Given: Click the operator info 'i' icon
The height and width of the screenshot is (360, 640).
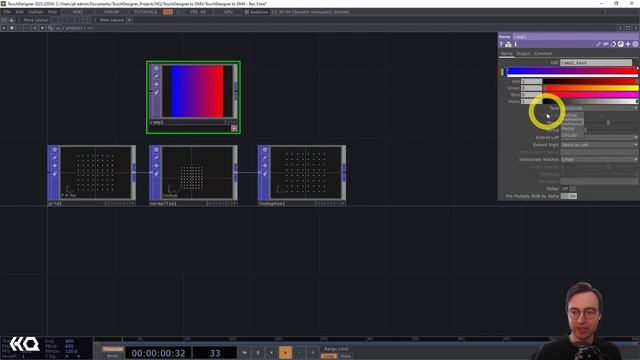Looking at the screenshot, I should (516, 44).
